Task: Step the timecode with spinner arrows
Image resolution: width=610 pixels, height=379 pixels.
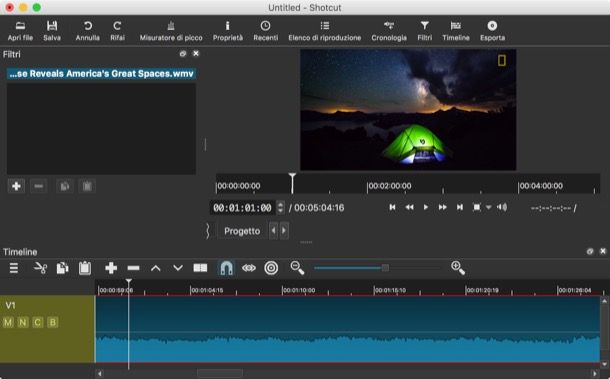Action: [x=280, y=207]
